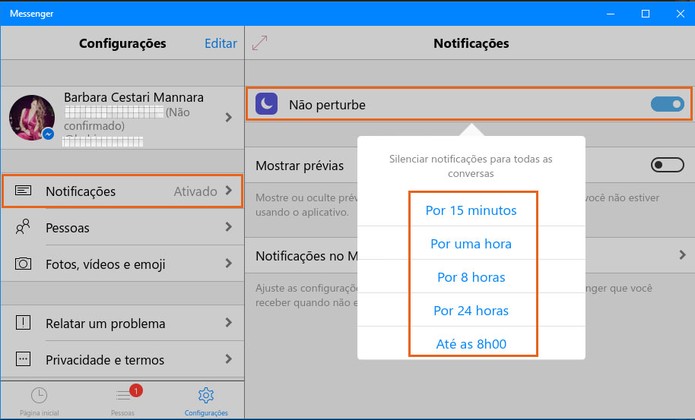Click the camera icon for Fotos, vídeos e emoji
Viewport: 695px width, 420px height.
click(23, 264)
